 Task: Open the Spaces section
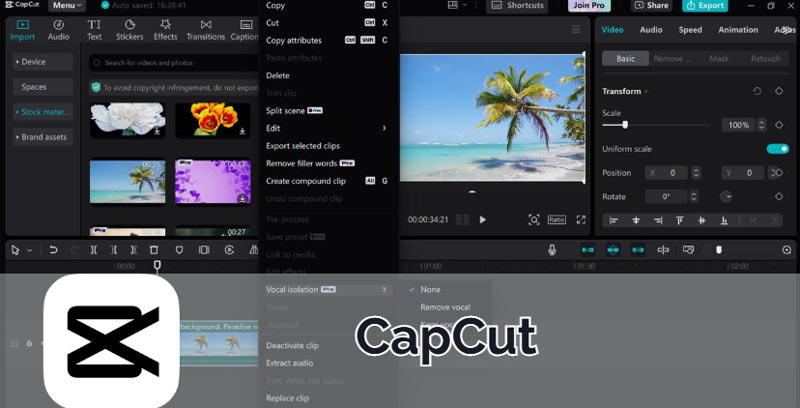click(x=43, y=87)
